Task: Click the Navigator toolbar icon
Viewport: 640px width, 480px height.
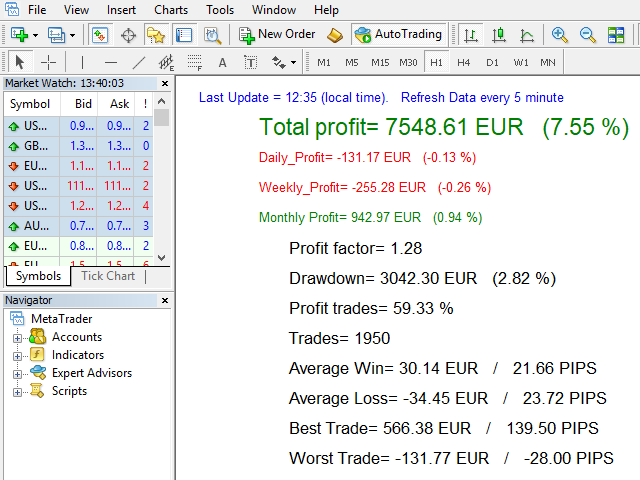Action: coord(156,35)
